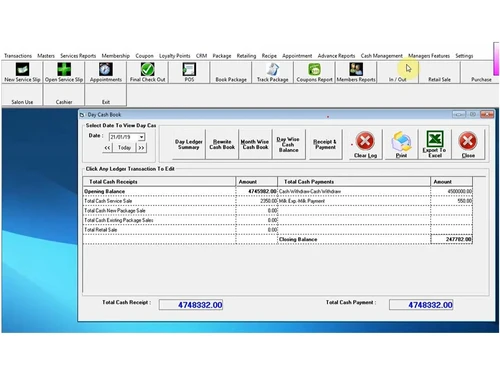The image size is (500, 375).
Task: Open Month Wise Cash Book
Action: 255,144
